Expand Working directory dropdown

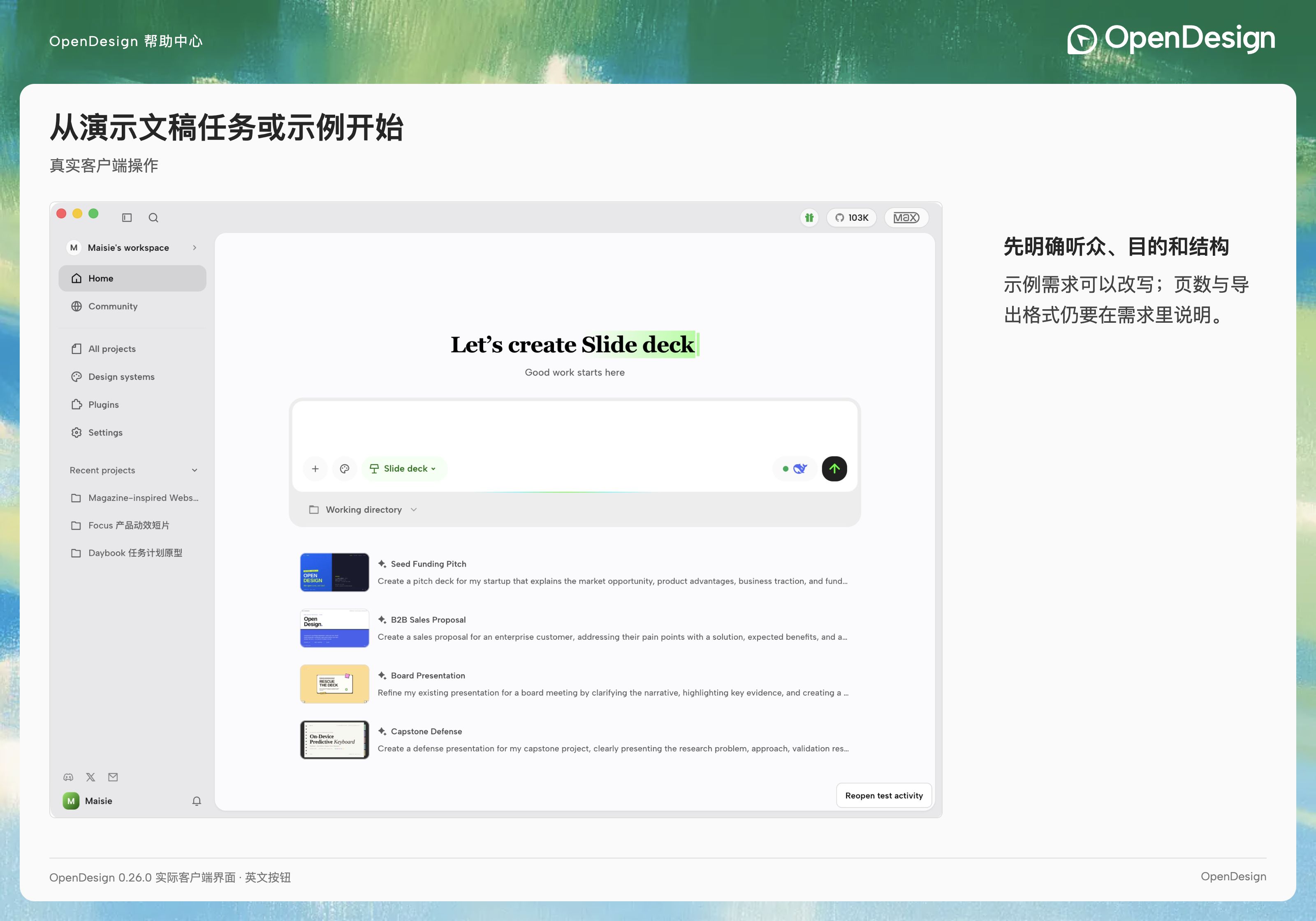click(363, 509)
